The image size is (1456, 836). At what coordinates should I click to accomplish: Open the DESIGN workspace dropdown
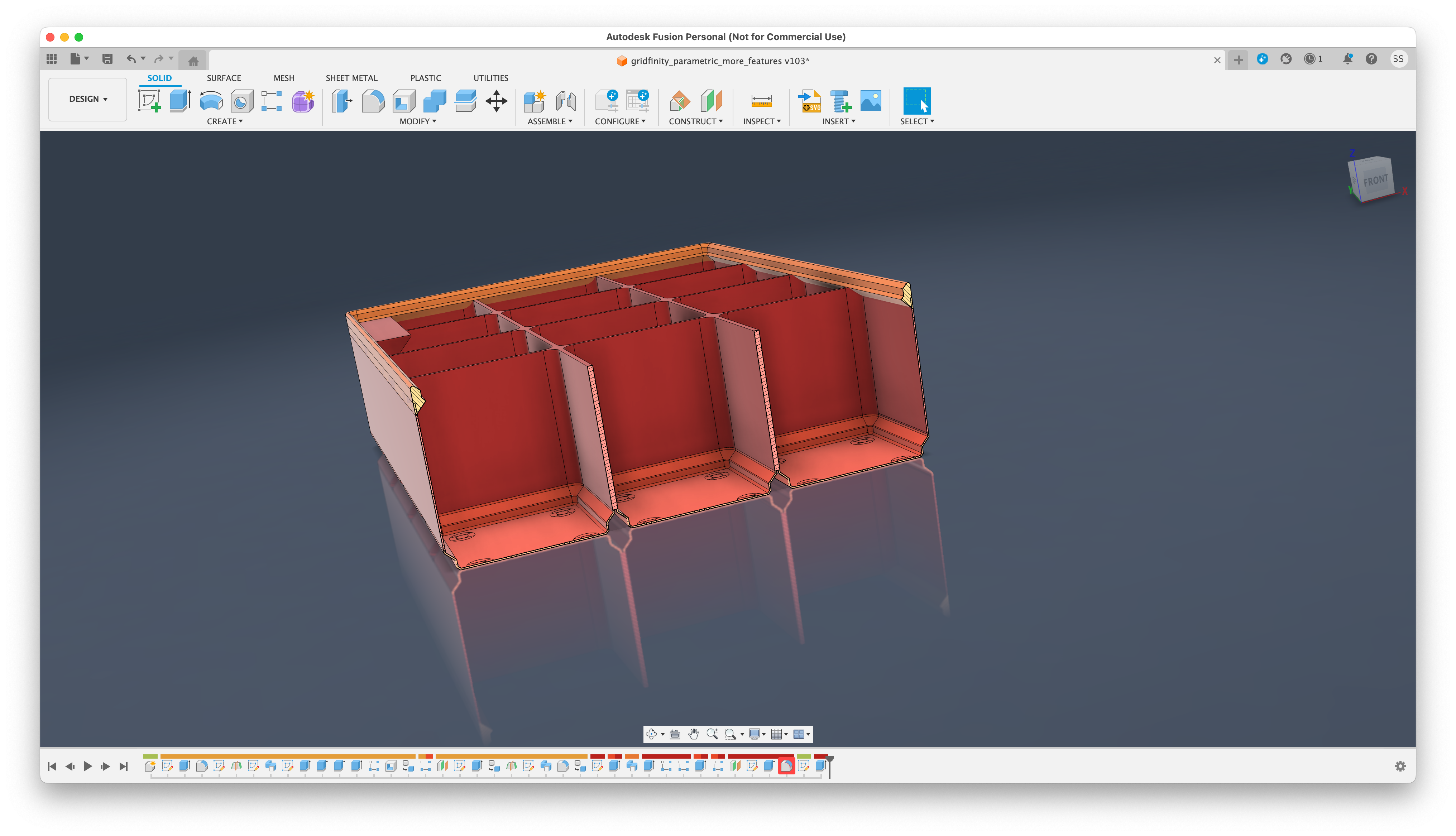coord(88,99)
